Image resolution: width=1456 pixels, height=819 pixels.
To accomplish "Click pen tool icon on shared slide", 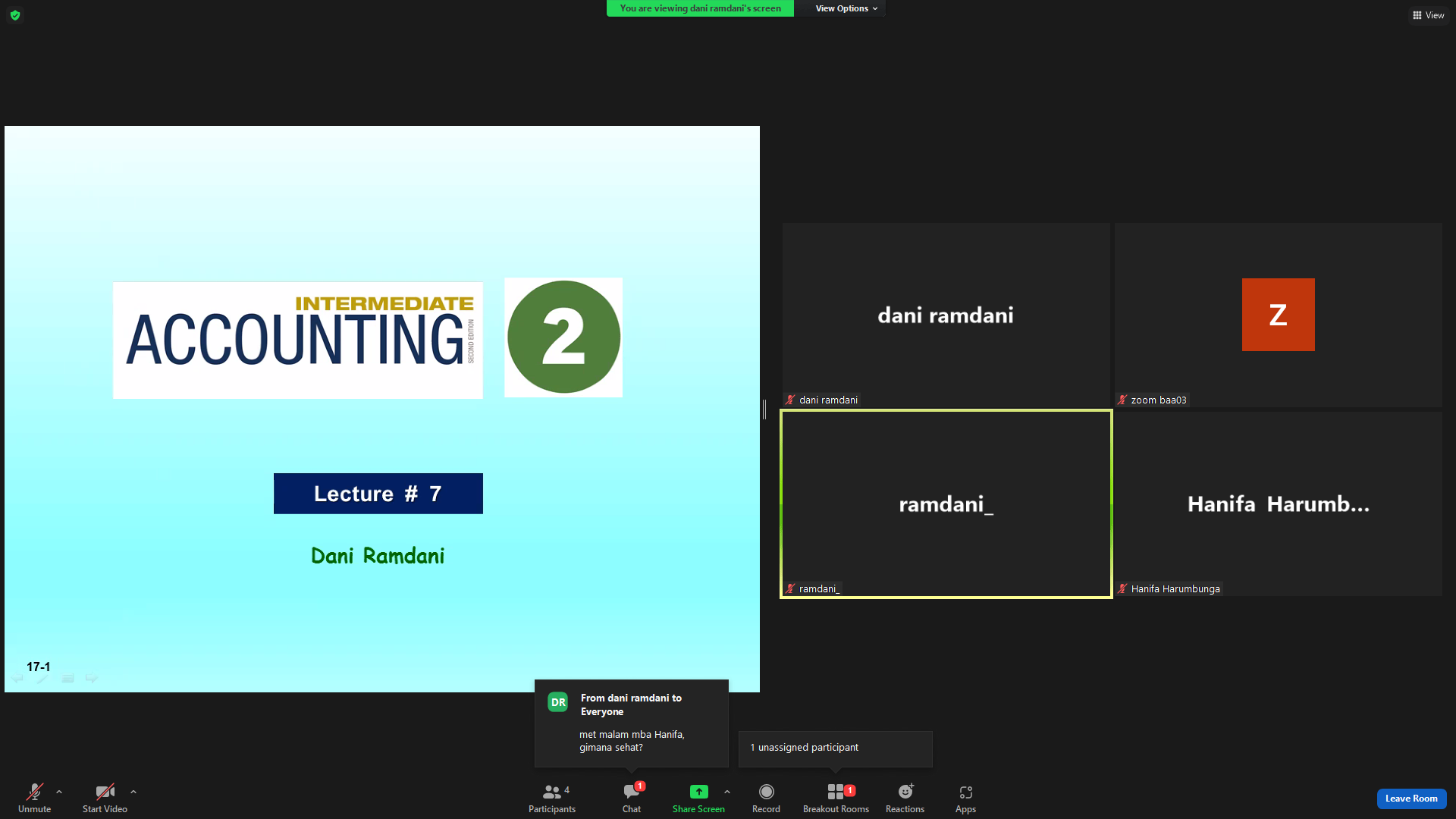I will [x=42, y=678].
